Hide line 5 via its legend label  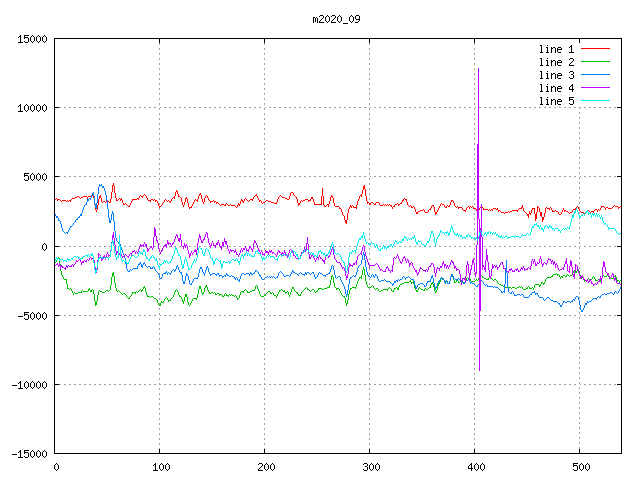[x=556, y=101]
